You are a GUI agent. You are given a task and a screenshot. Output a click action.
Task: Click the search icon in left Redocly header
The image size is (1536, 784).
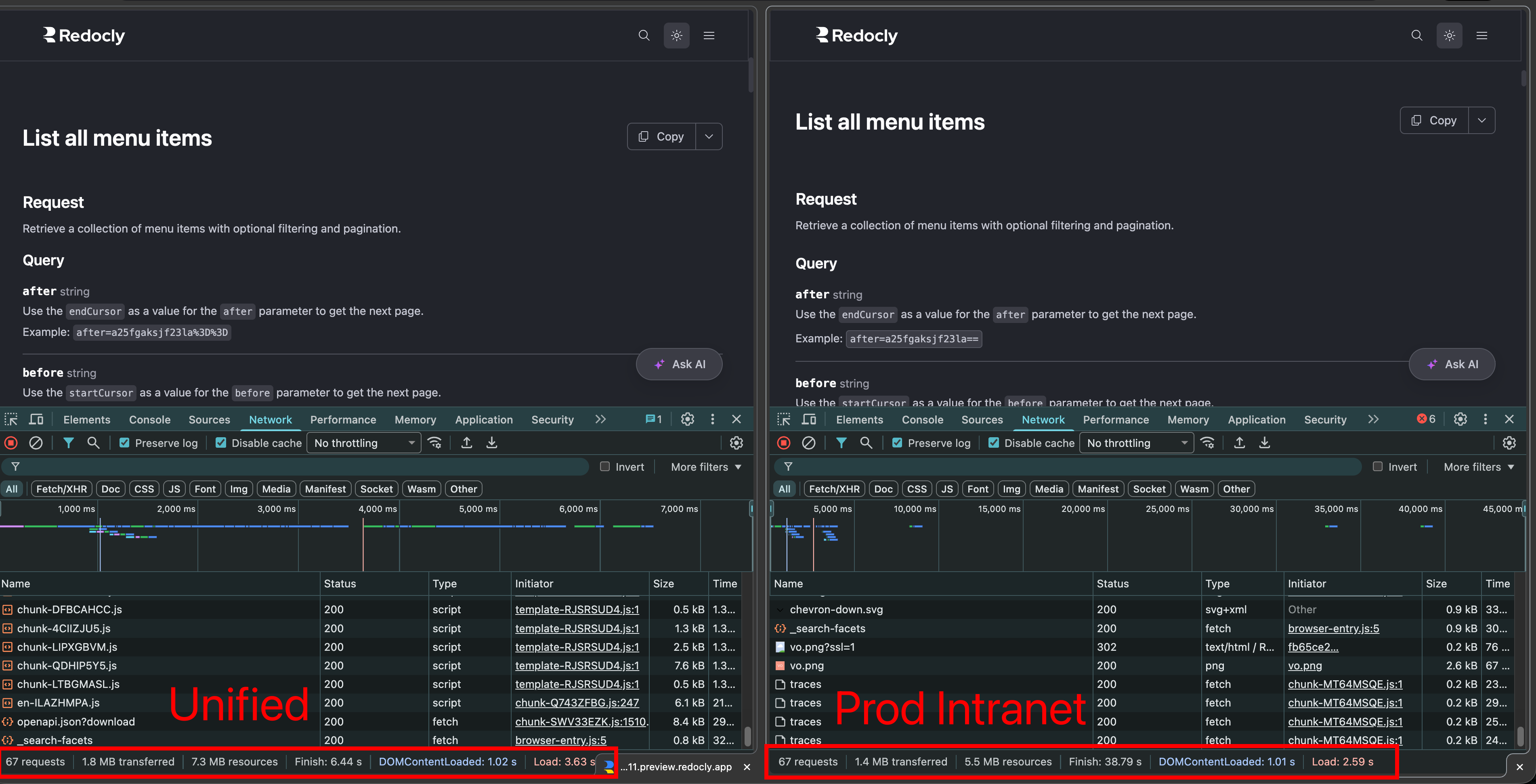[644, 35]
